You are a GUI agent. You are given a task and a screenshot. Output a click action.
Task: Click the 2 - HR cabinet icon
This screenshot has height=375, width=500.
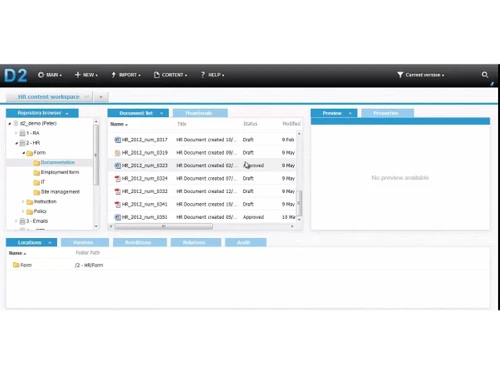(22, 143)
